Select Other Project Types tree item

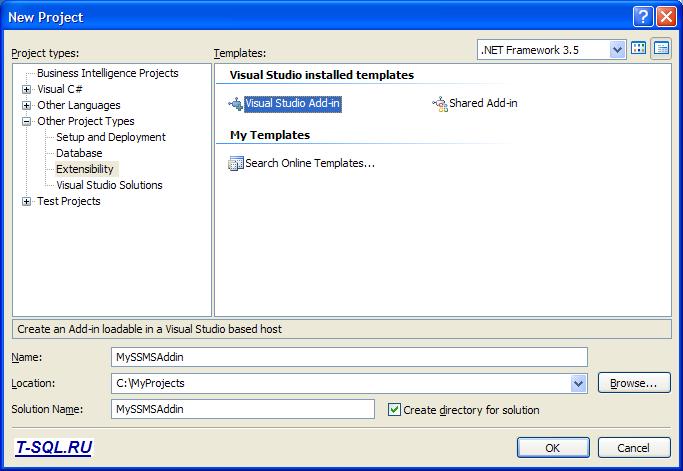pos(86,121)
